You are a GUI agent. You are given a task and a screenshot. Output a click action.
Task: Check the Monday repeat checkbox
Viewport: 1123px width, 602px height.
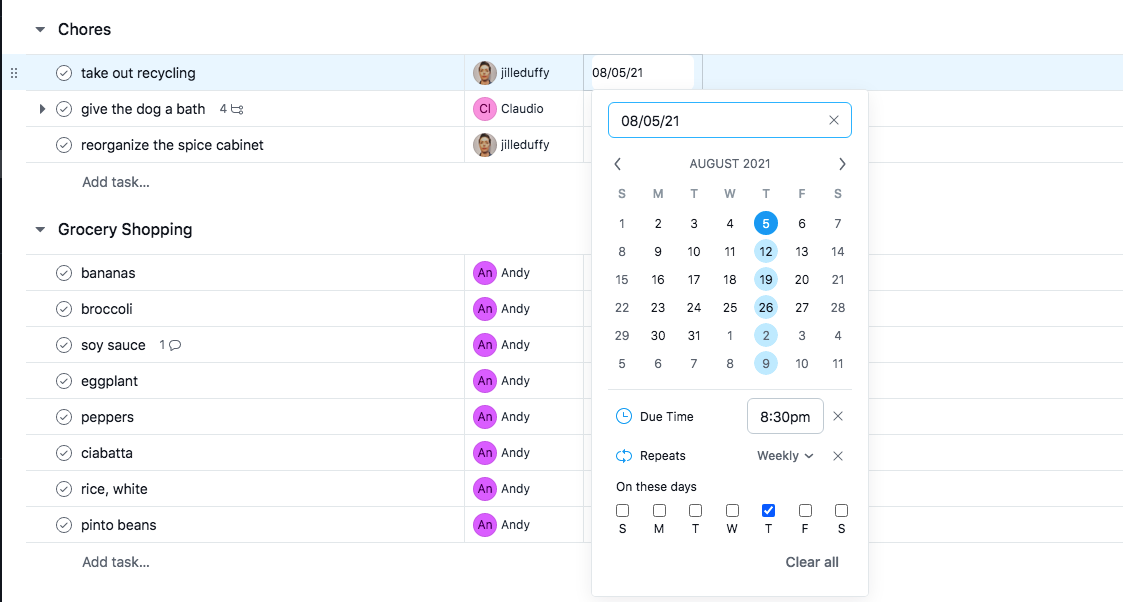(659, 510)
